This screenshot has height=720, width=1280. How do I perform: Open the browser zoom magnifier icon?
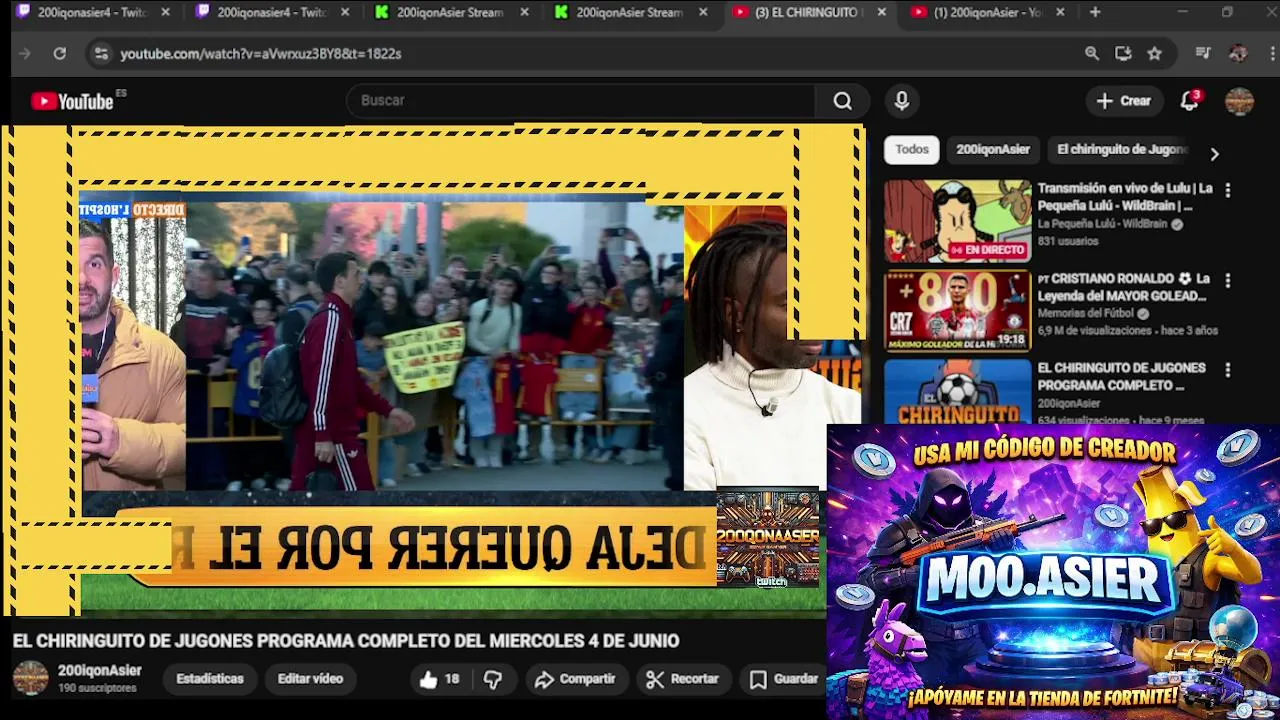[x=1092, y=54]
